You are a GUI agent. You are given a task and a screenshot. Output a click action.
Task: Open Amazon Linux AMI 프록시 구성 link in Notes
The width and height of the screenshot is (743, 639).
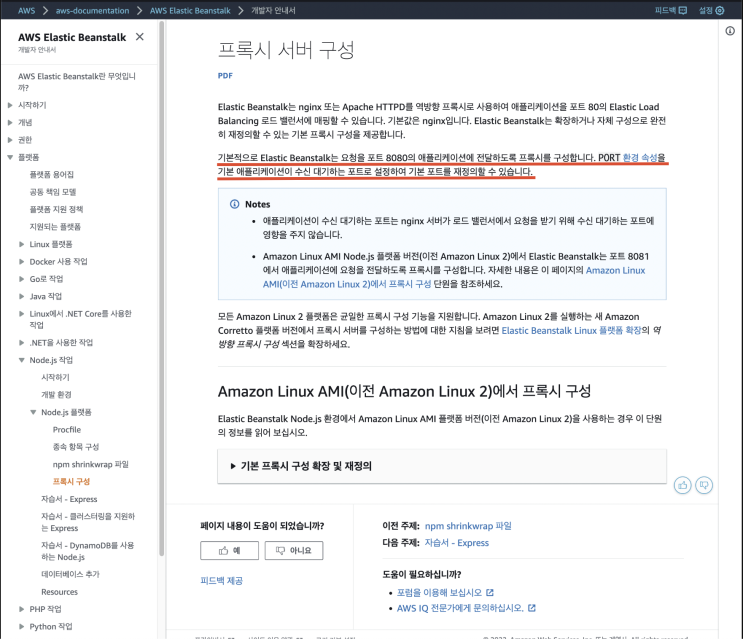454,277
